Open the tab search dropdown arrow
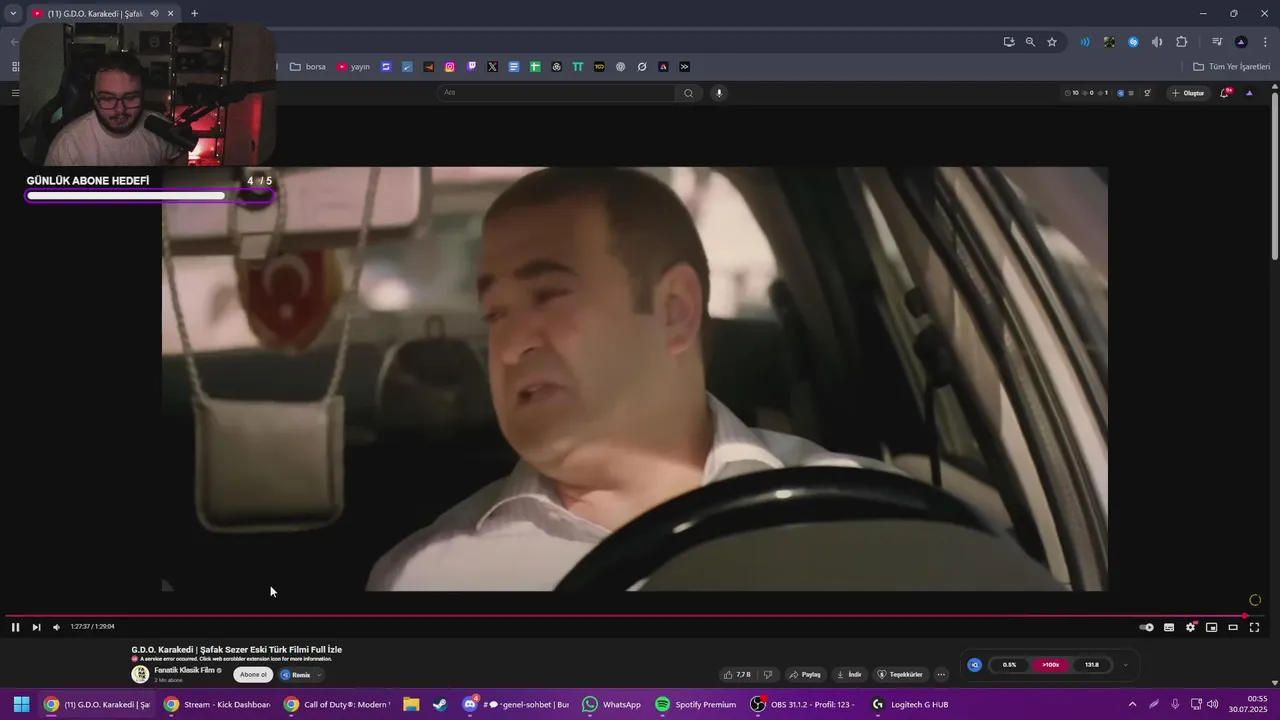The height and width of the screenshot is (720, 1280). 13,14
